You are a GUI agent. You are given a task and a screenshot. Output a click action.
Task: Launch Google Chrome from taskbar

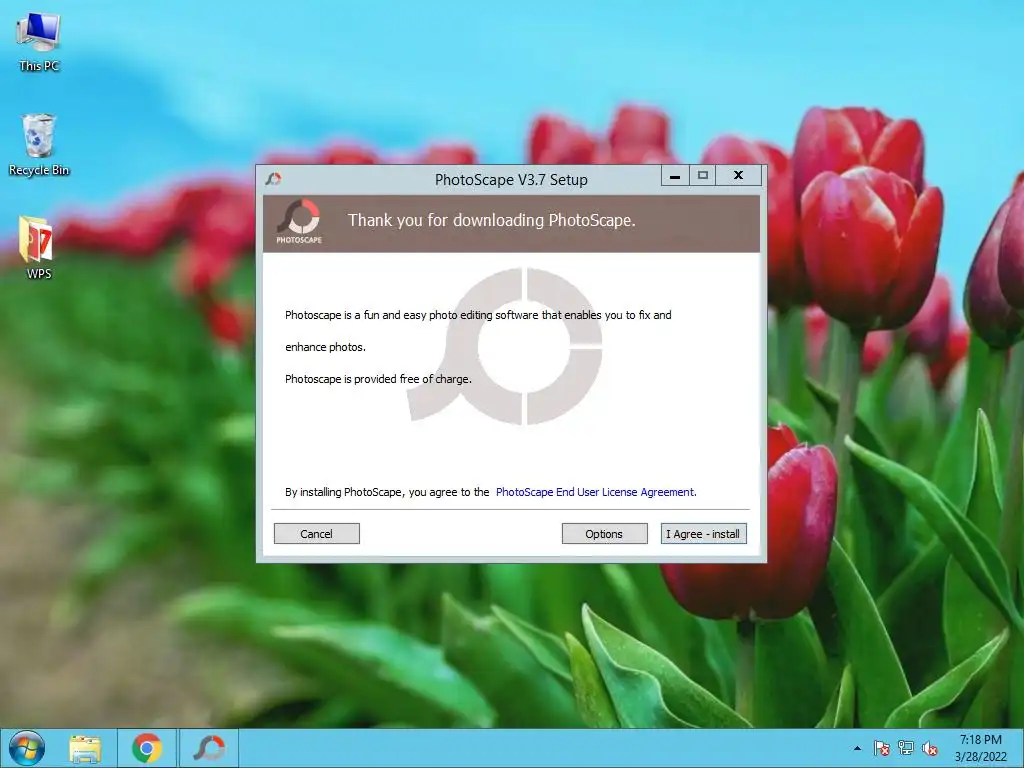147,748
